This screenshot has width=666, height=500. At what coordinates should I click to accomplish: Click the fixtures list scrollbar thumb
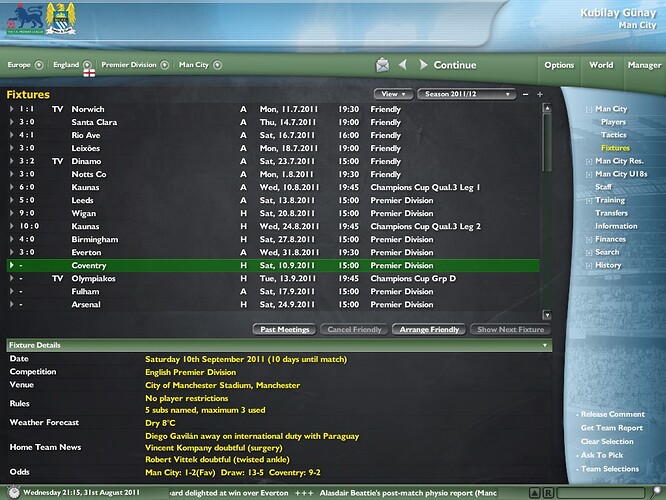tap(547, 142)
